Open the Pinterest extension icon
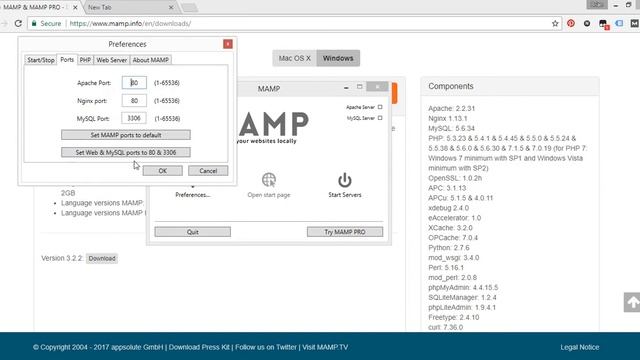The width and height of the screenshot is (640, 360). pyautogui.click(x=571, y=24)
